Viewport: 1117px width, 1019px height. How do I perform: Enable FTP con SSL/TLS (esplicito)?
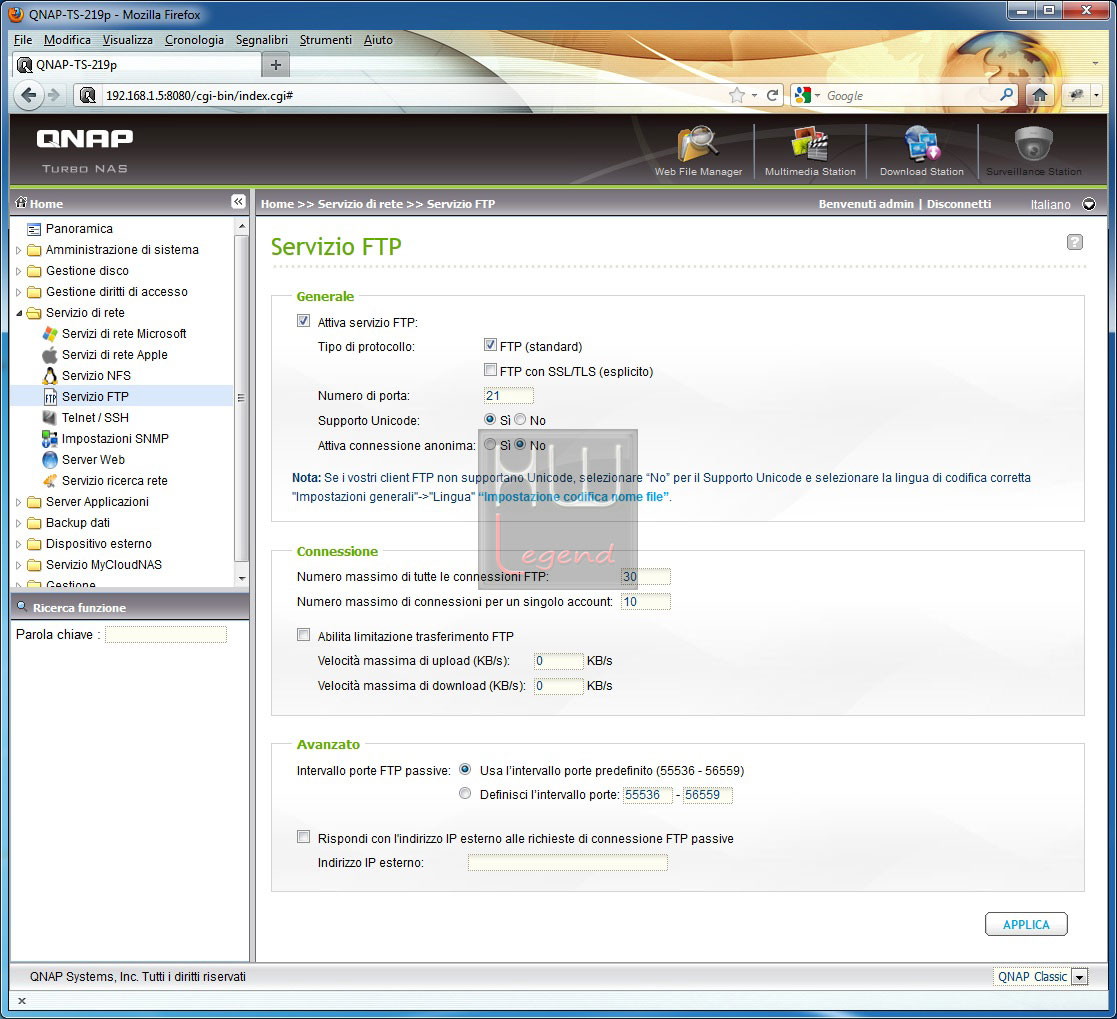490,370
